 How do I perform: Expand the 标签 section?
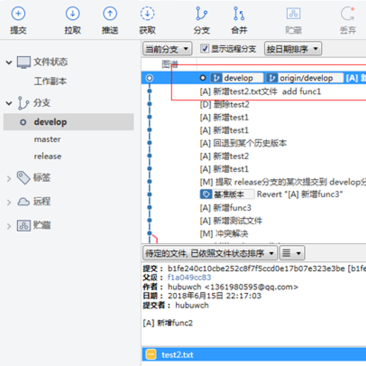9,178
